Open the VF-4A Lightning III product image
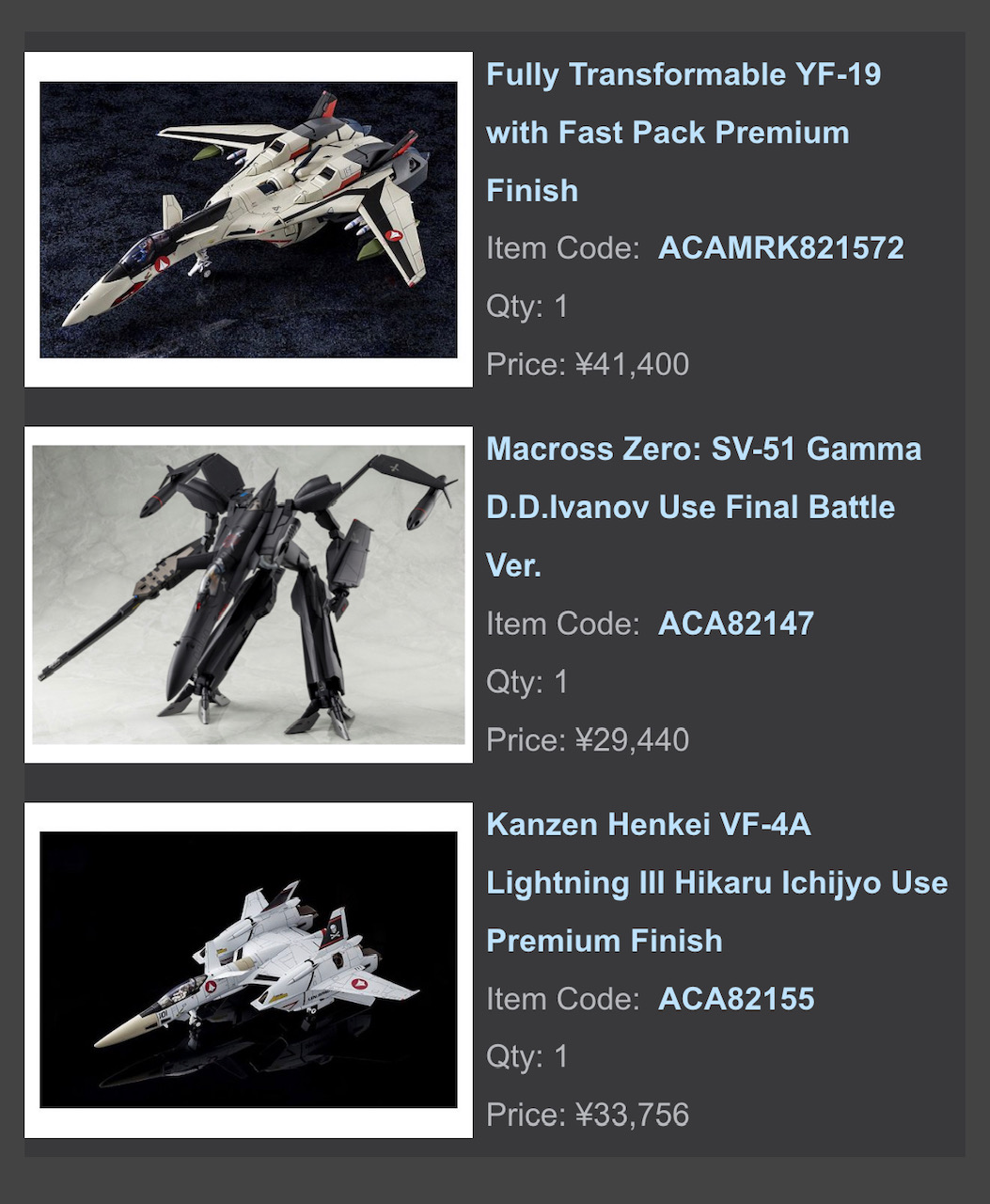Image resolution: width=990 pixels, height=1204 pixels. [248, 970]
